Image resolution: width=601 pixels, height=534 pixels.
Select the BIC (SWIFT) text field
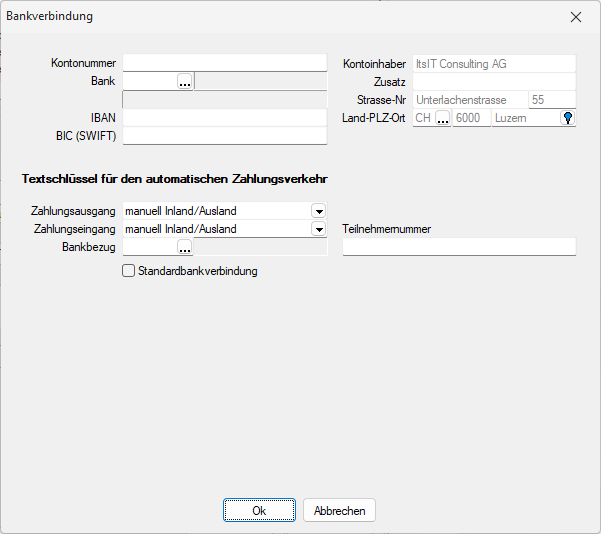[224, 136]
